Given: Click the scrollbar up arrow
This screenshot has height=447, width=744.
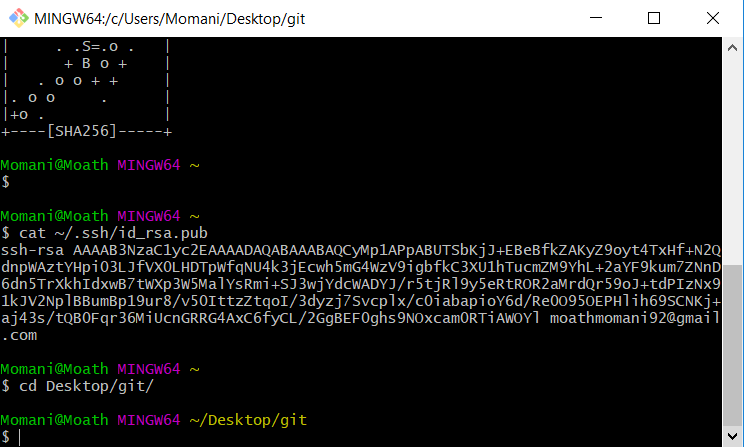Looking at the screenshot, I should pyautogui.click(x=732, y=47).
